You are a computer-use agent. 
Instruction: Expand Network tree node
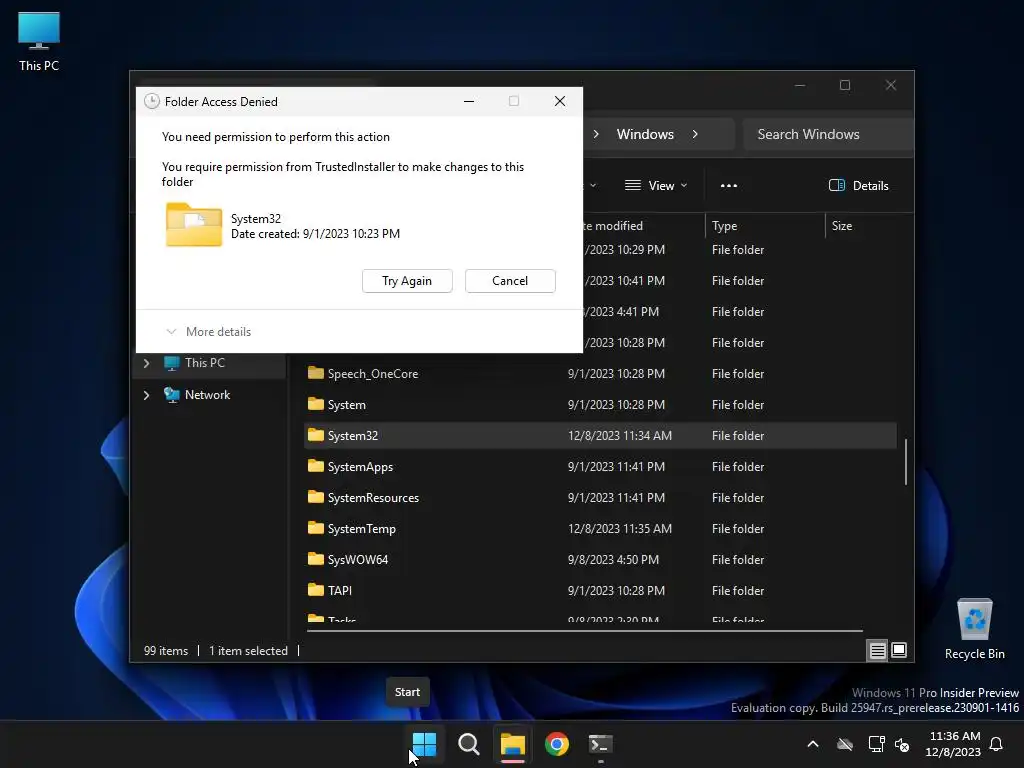click(x=146, y=395)
